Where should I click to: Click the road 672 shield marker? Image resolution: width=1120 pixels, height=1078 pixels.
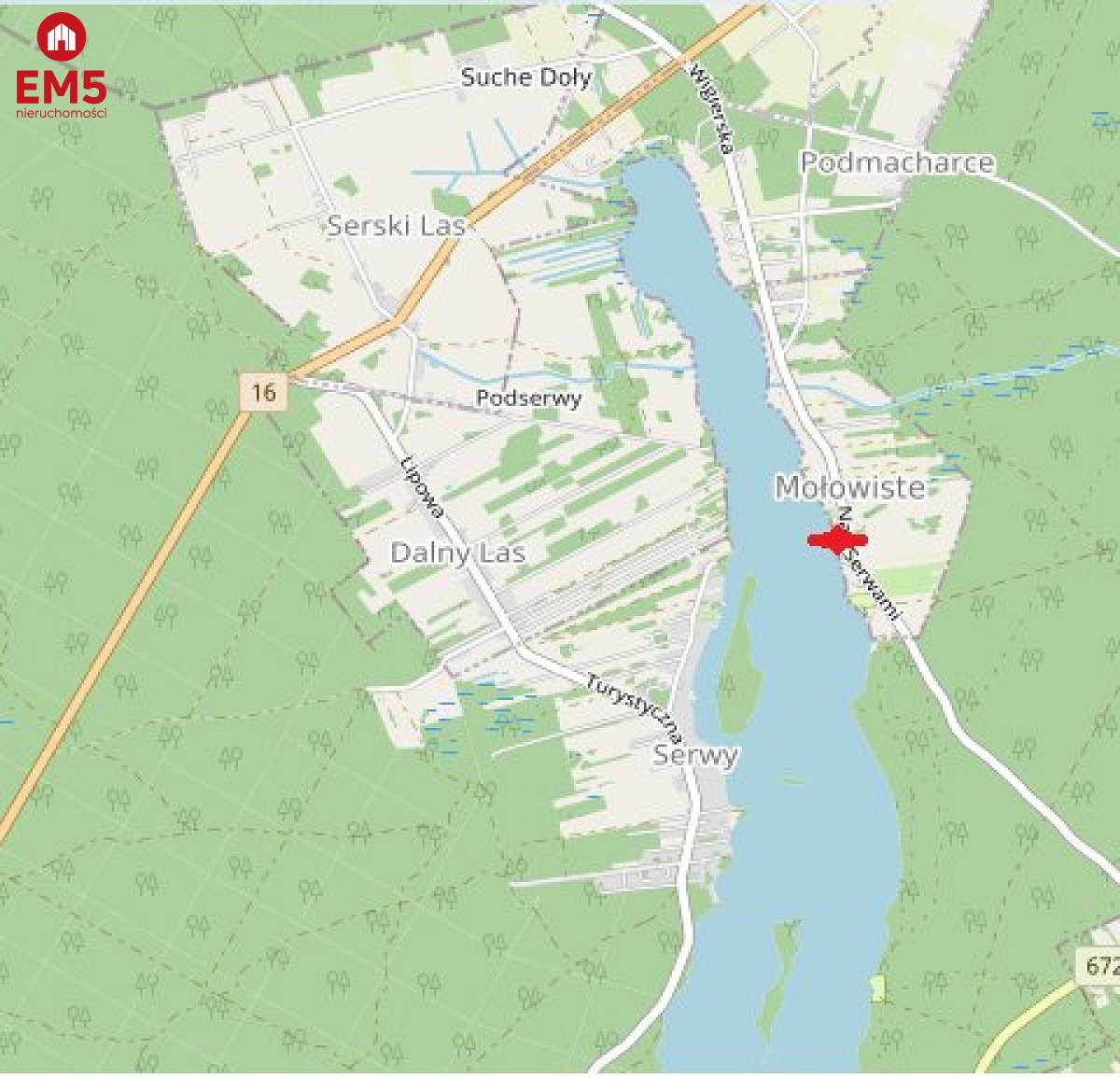[x=1099, y=964]
